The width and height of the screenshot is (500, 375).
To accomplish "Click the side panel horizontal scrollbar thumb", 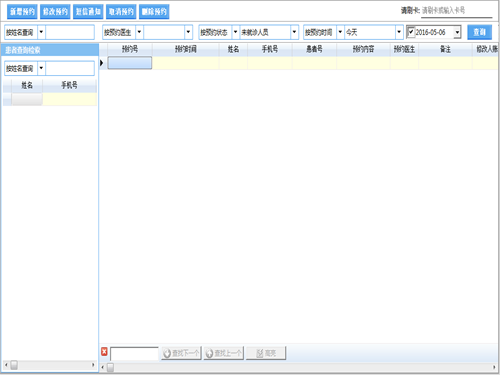I will (14, 365).
